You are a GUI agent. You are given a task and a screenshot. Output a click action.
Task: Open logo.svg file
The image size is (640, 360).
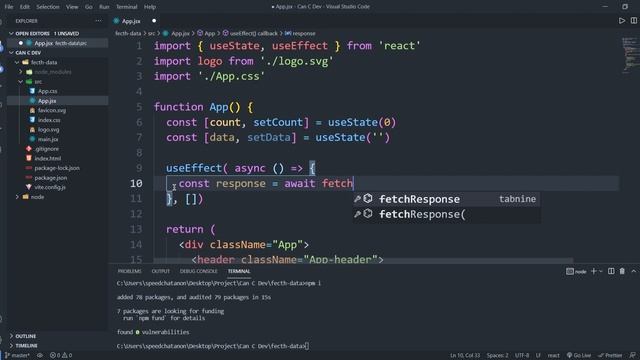[48, 129]
